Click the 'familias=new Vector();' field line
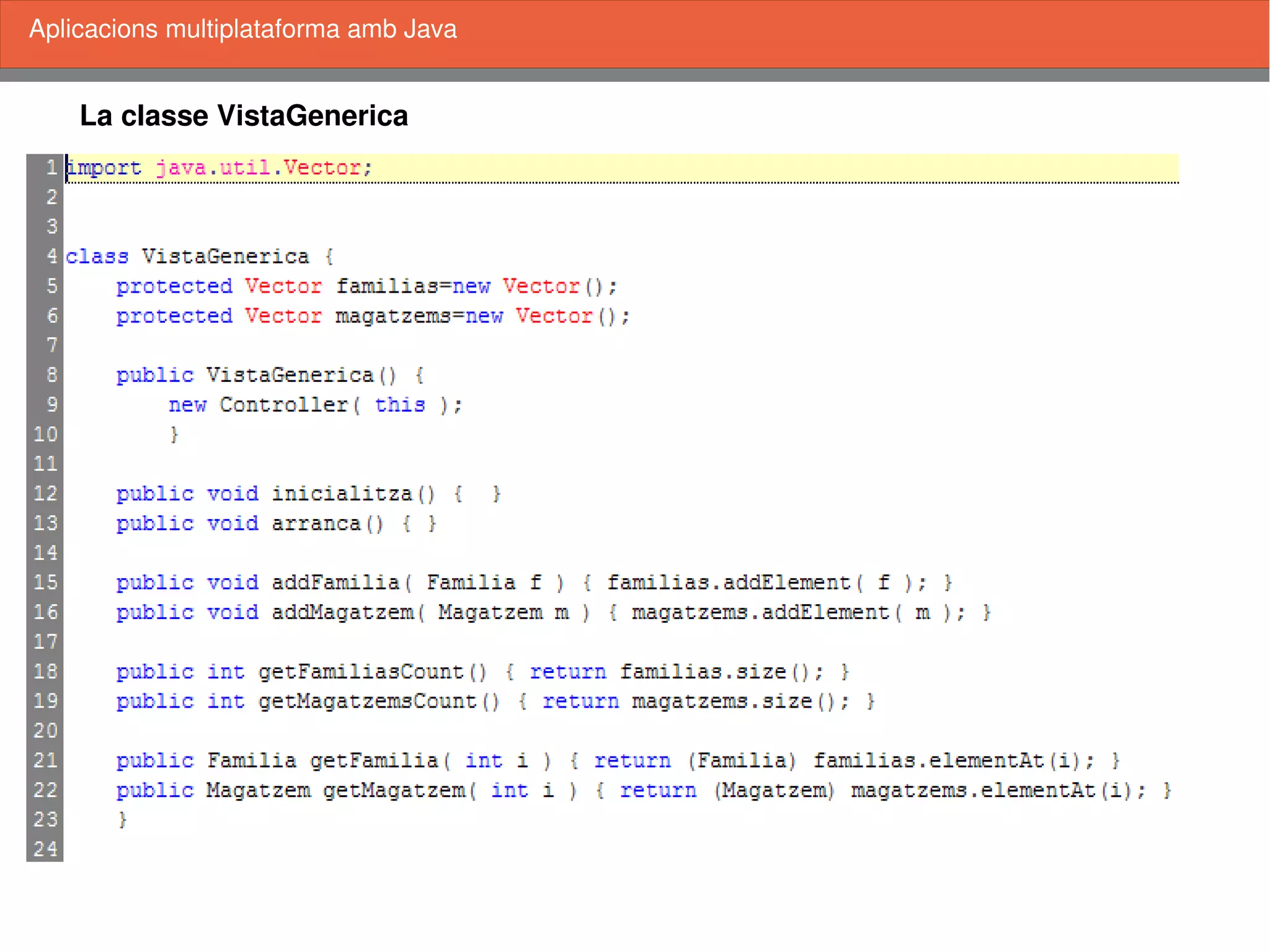The image size is (1270, 952). (x=367, y=287)
